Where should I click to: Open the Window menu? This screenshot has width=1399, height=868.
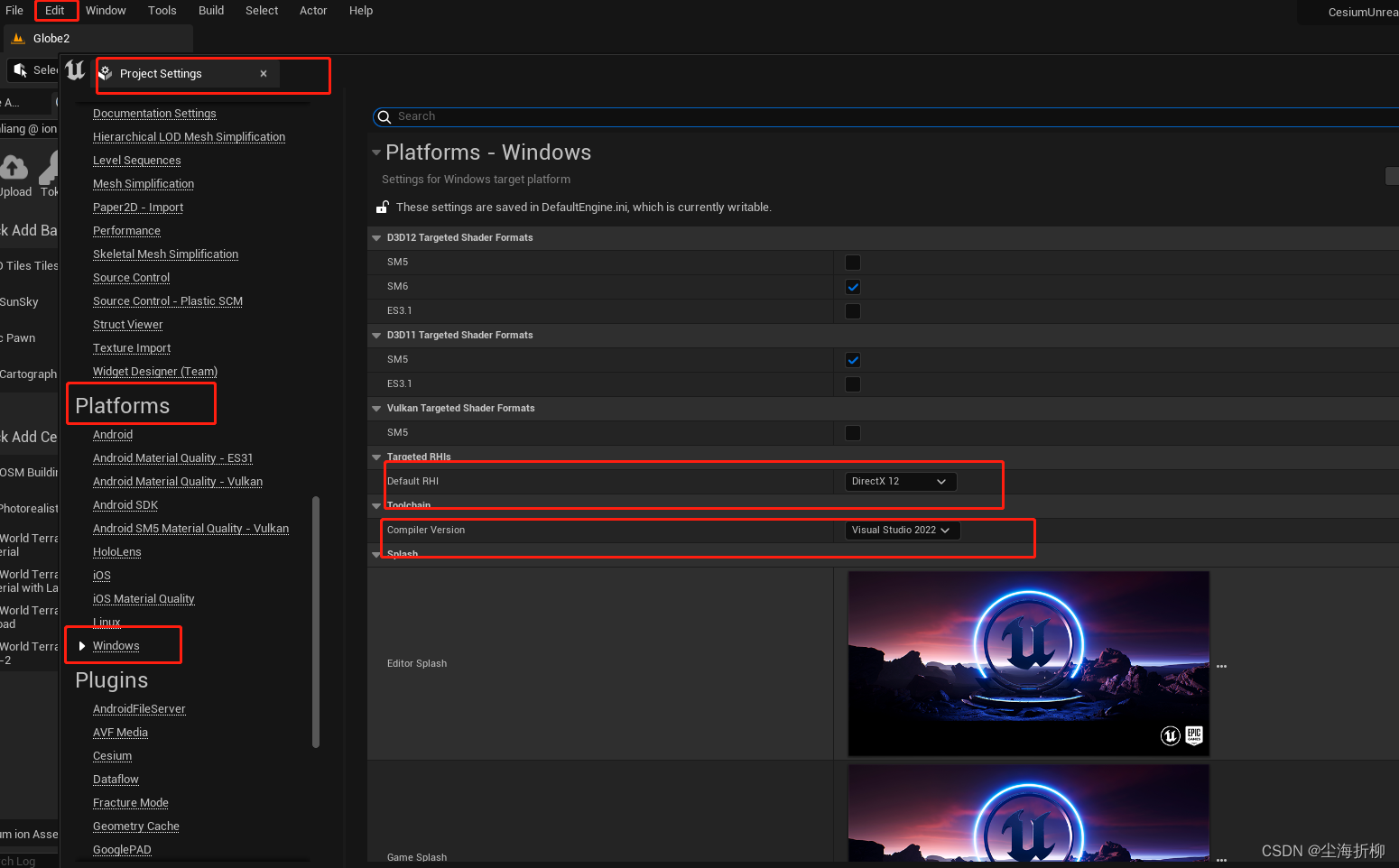106,11
